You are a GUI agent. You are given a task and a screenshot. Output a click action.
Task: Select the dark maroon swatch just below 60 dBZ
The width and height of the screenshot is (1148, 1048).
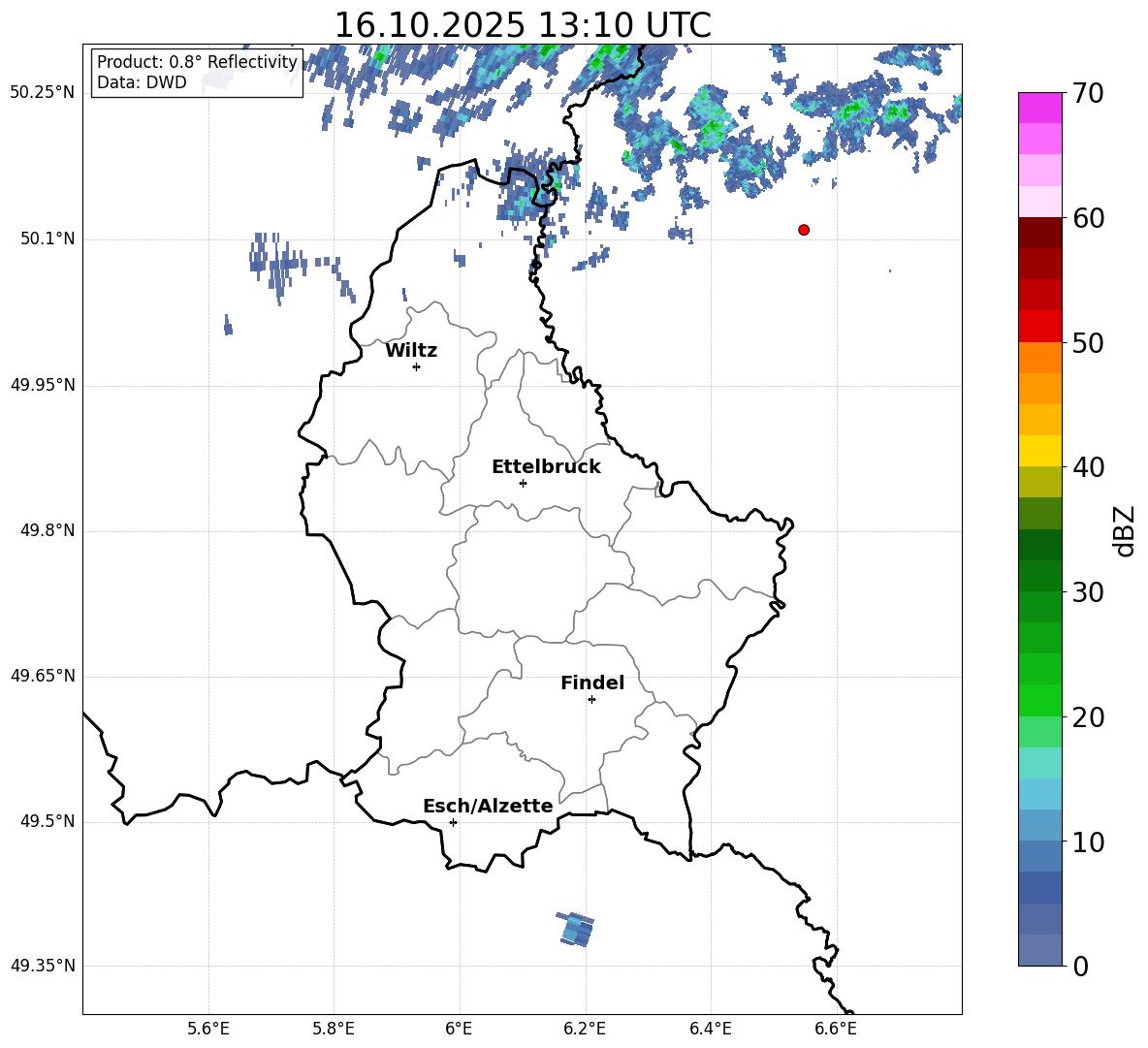click(1040, 233)
